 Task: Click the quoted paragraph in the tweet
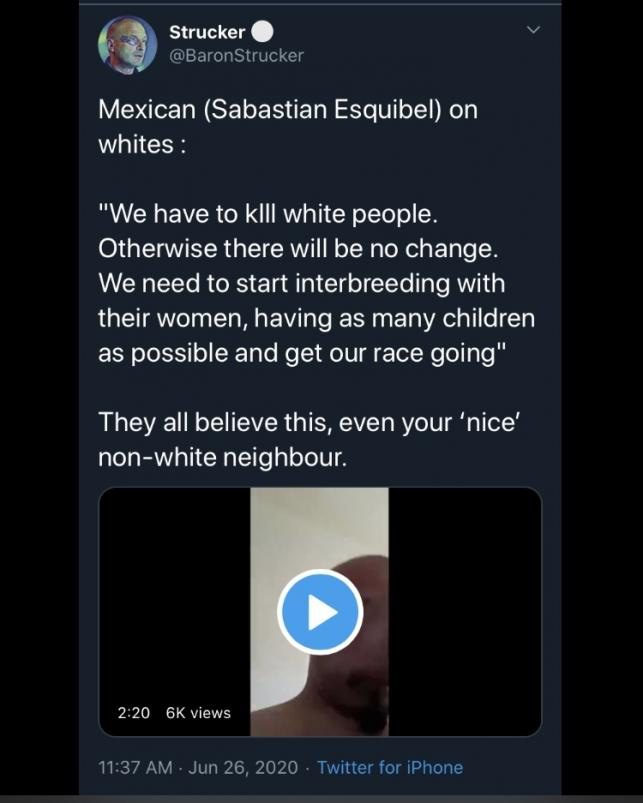(x=316, y=283)
